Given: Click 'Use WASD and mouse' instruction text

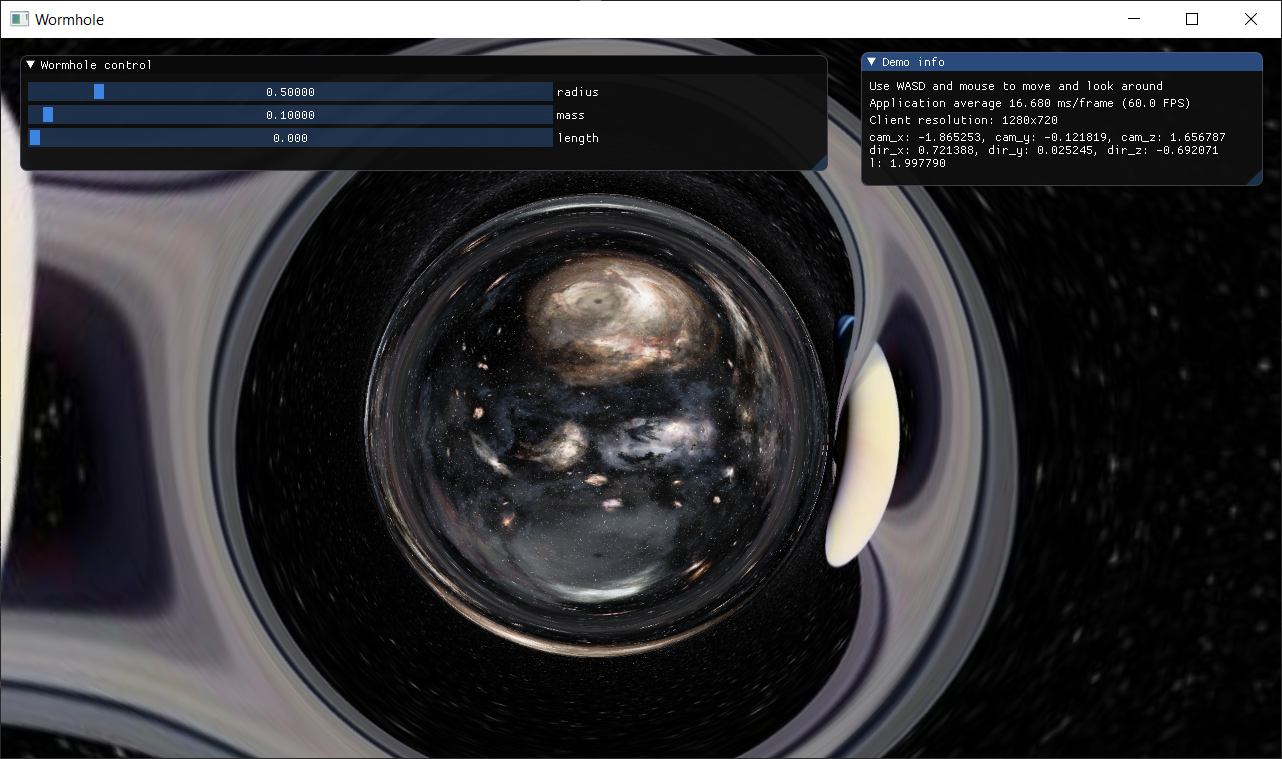Looking at the screenshot, I should pos(1016,86).
